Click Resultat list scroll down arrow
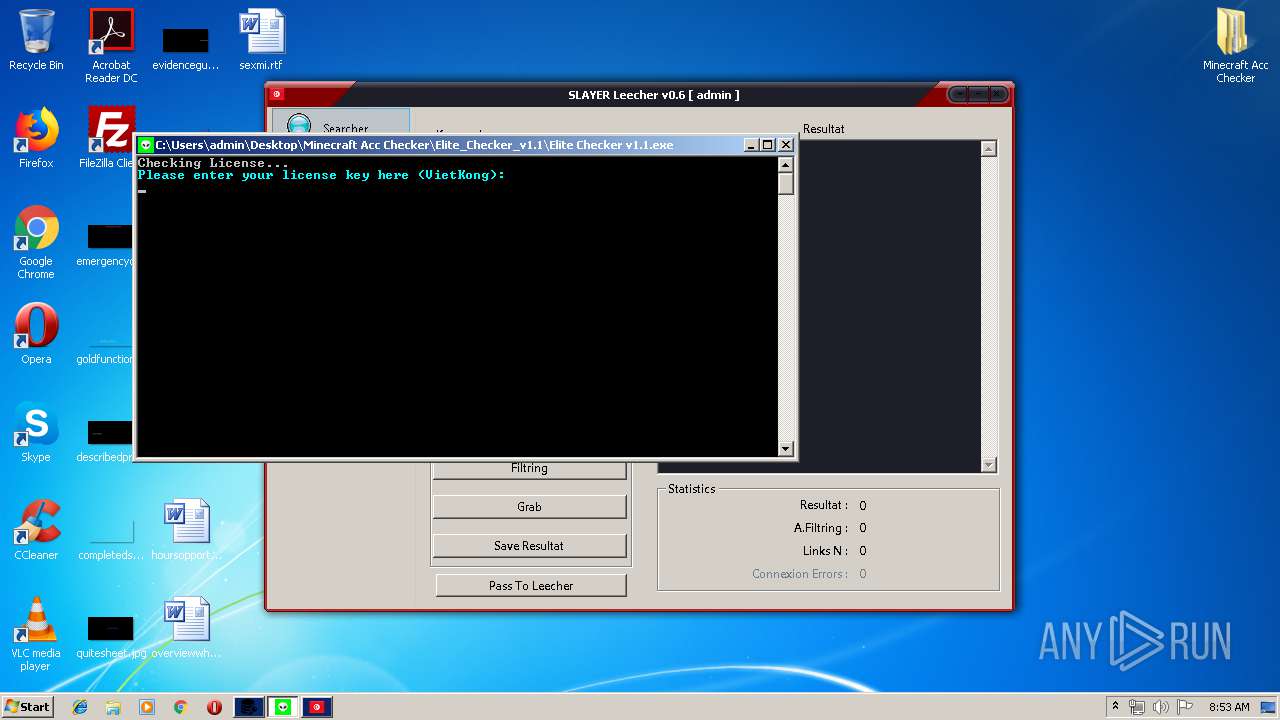Screen dimensions: 1280x720 point(989,464)
